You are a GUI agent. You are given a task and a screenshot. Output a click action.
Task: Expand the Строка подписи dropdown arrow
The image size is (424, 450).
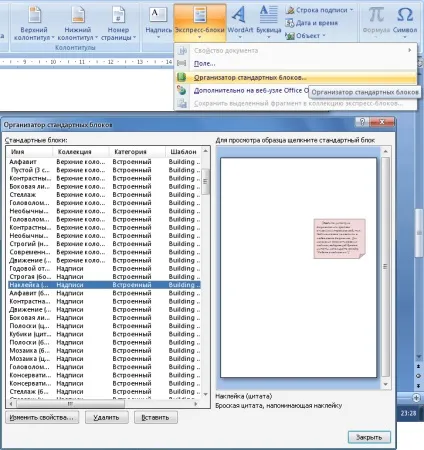coord(351,10)
